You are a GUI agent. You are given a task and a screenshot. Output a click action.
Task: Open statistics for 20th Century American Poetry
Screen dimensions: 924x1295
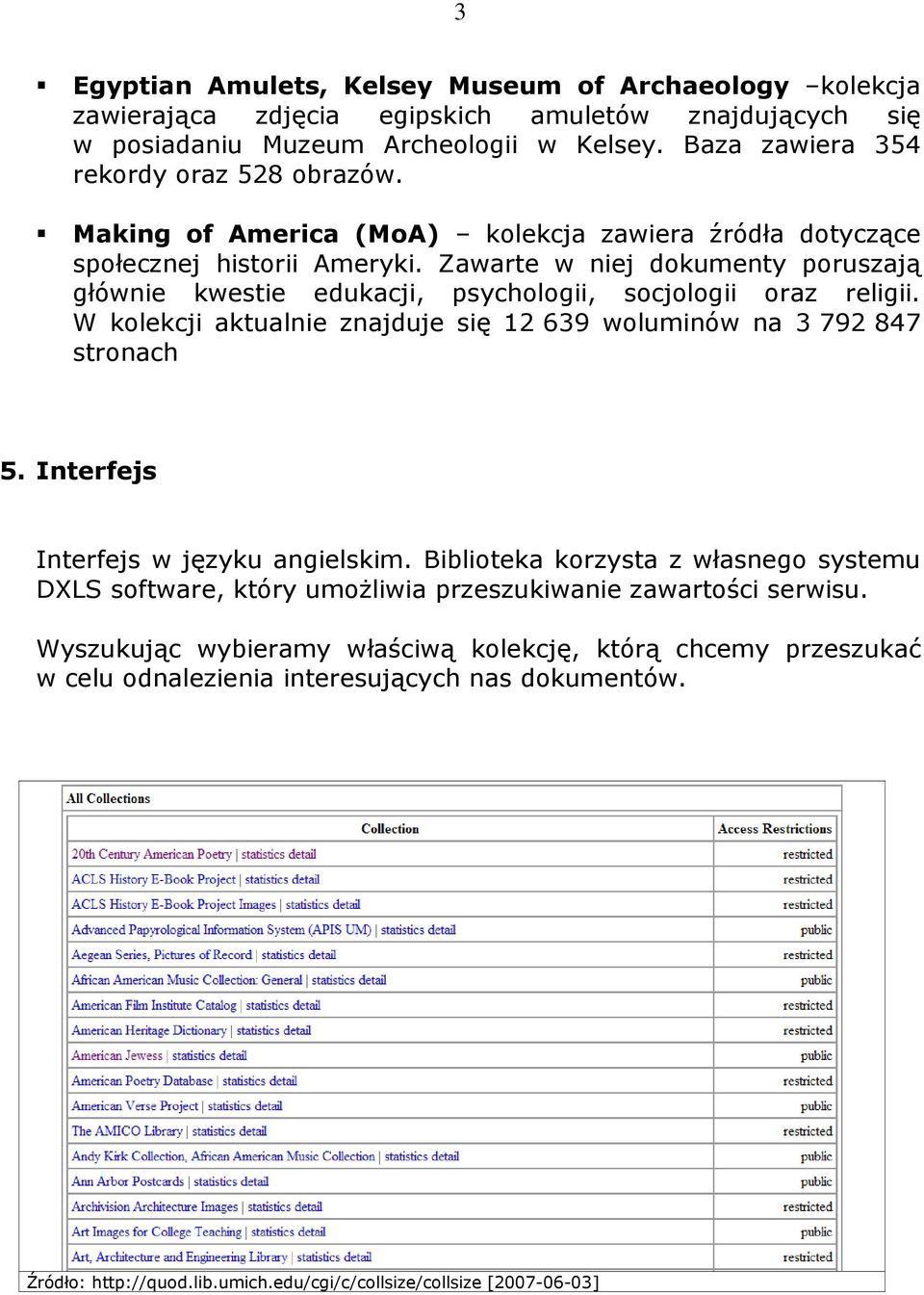coord(263,854)
